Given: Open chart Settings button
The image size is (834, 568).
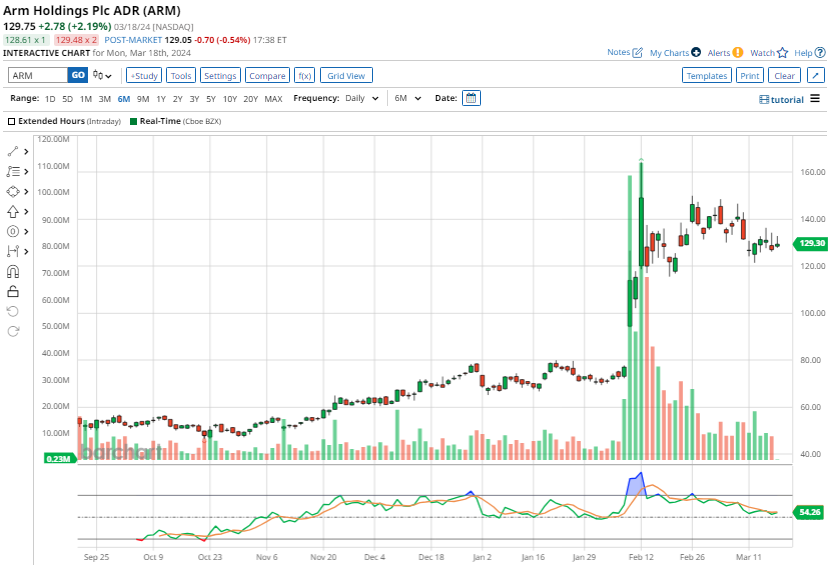Looking at the screenshot, I should 220,76.
